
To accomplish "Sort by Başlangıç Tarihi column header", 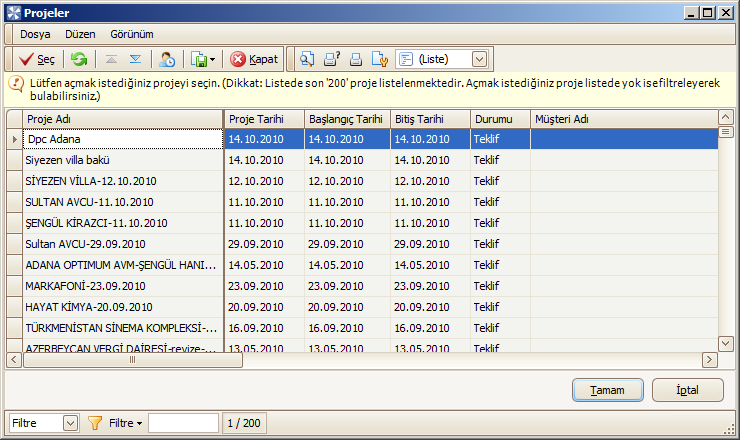I will click(347, 119).
